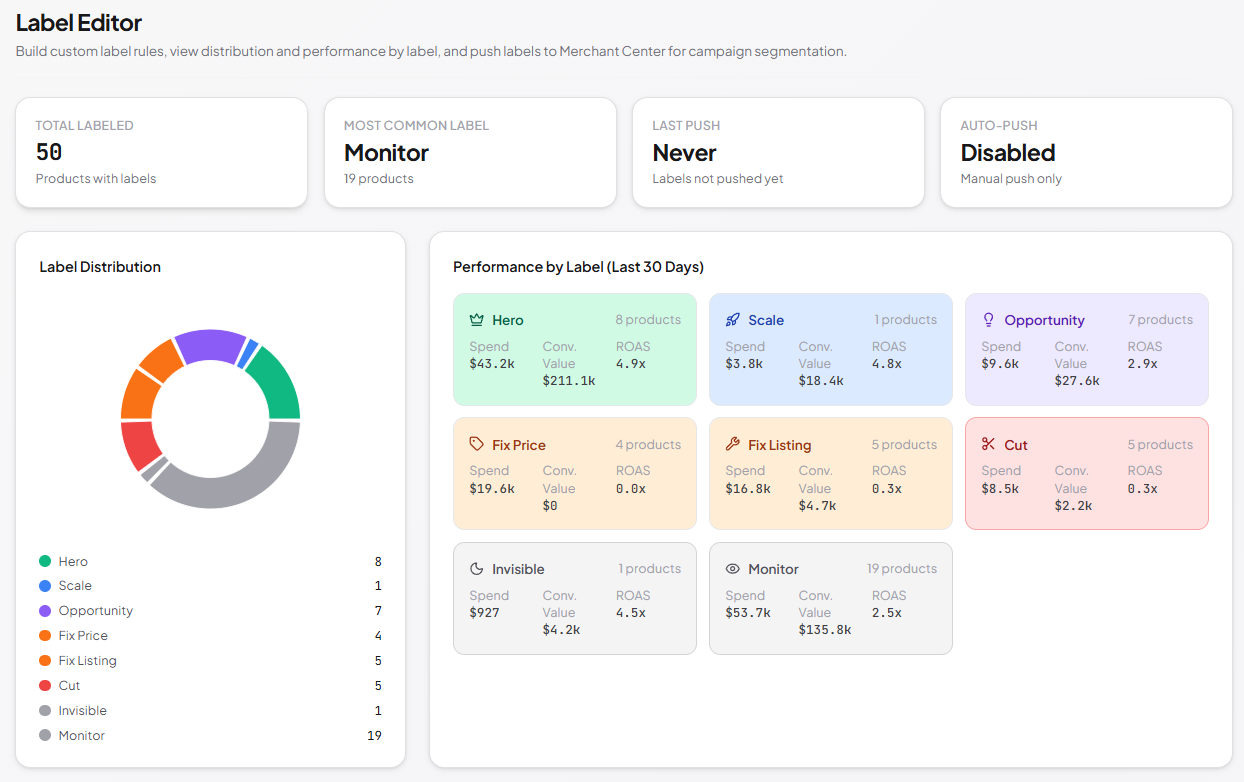
Task: Click the price tag icon on Fix Price card
Action: tap(477, 444)
